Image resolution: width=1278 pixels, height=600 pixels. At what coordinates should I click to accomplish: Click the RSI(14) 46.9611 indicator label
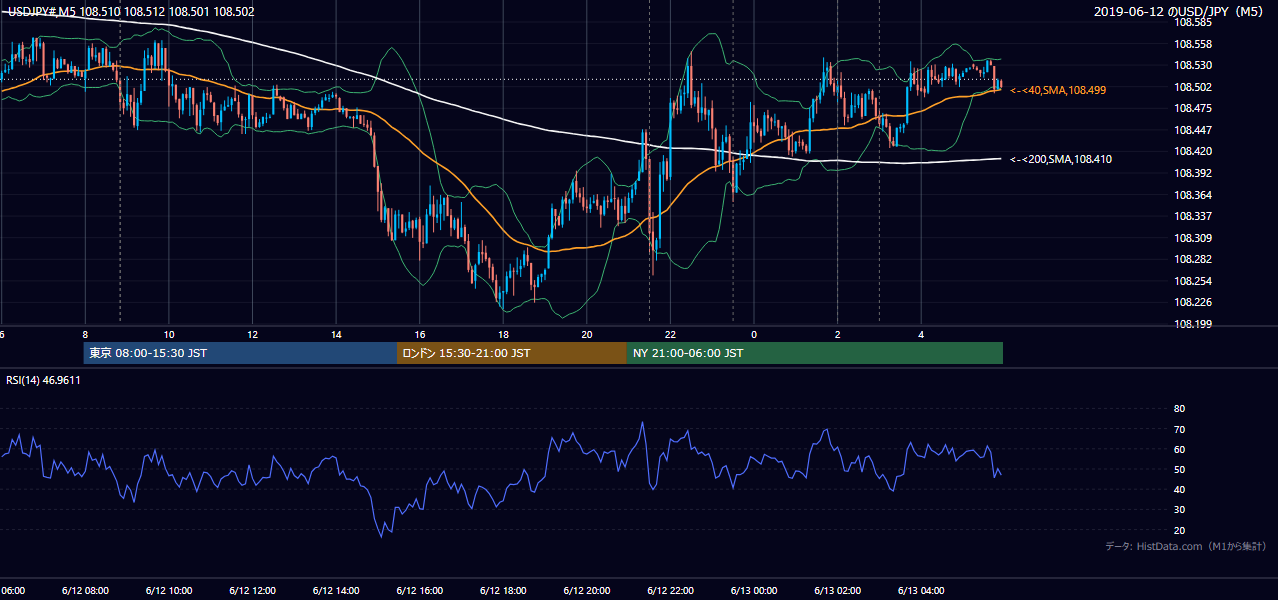[44, 380]
